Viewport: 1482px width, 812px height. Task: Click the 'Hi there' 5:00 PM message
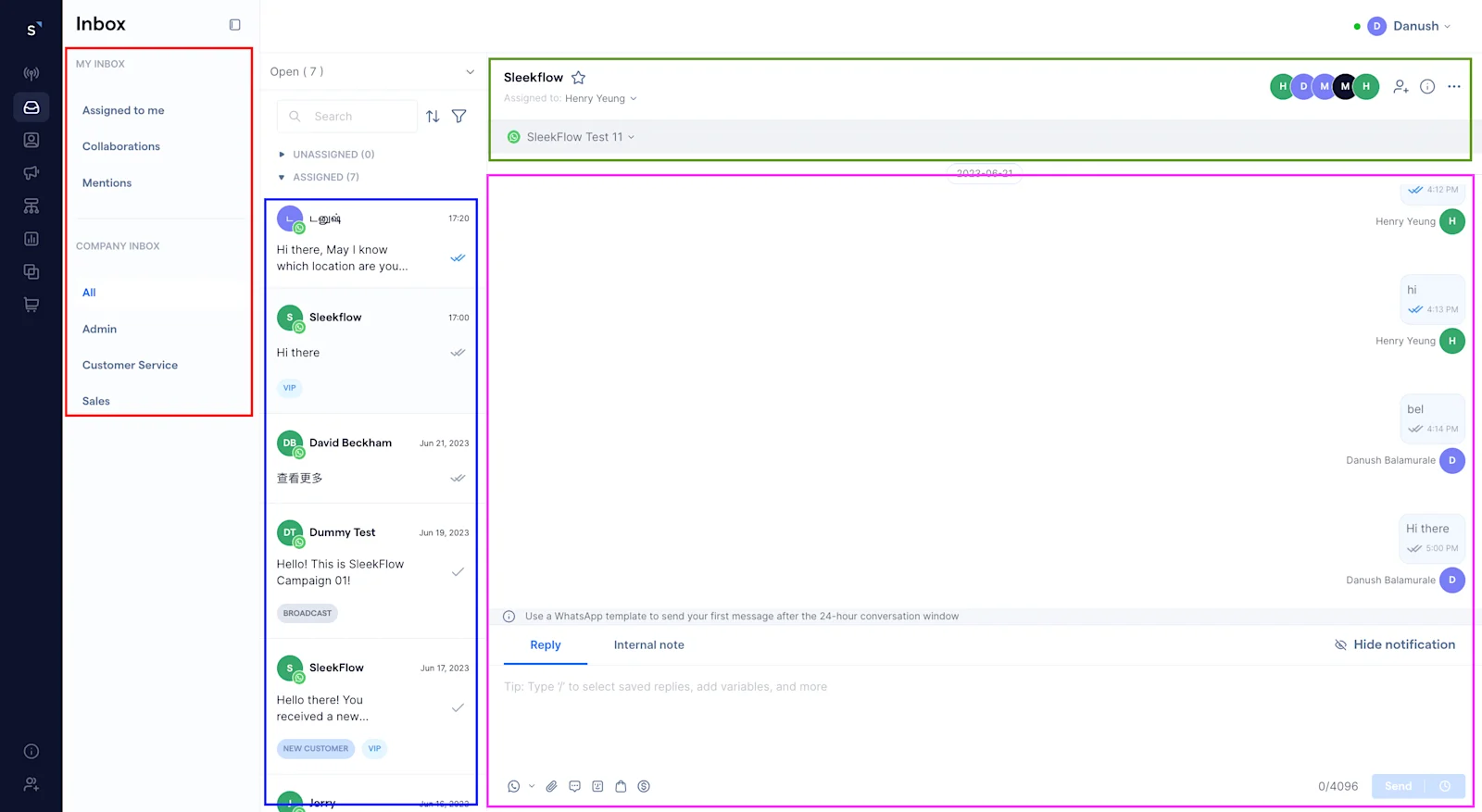tap(1432, 538)
